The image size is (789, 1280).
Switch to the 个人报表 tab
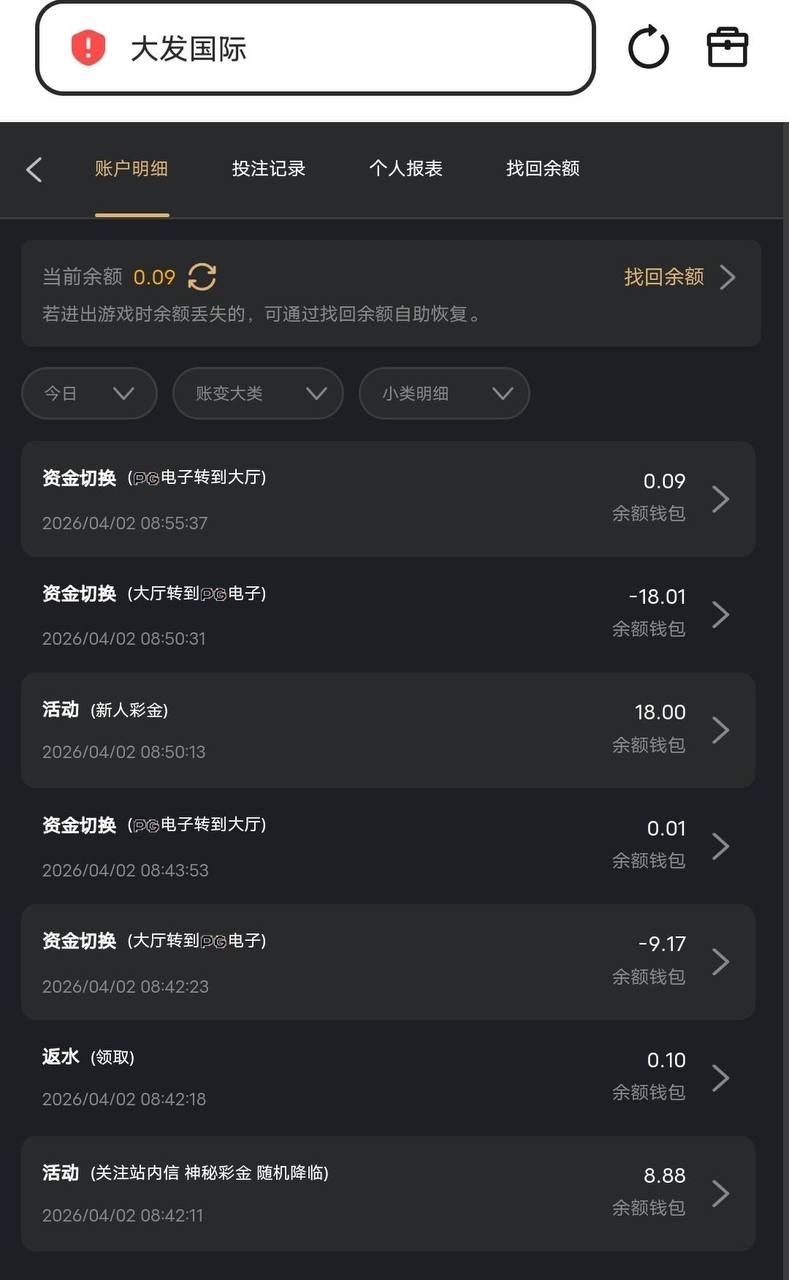point(406,169)
